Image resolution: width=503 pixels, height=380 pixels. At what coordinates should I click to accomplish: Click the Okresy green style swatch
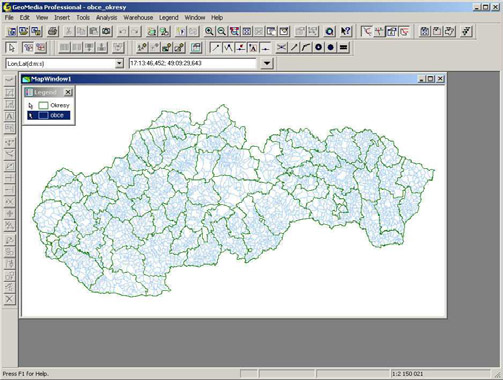43,106
